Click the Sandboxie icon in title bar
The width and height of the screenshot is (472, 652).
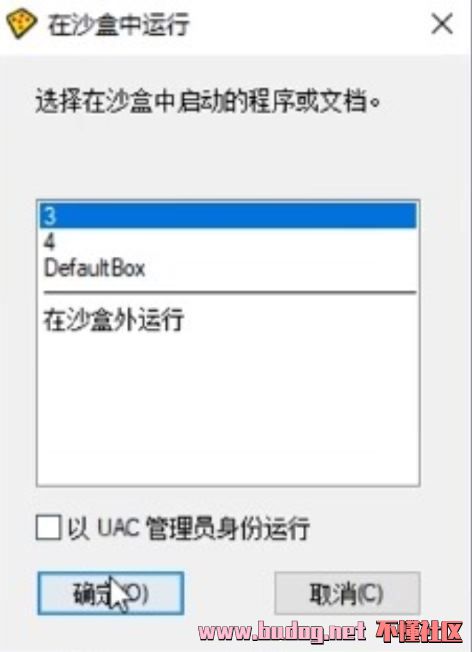tap(21, 24)
